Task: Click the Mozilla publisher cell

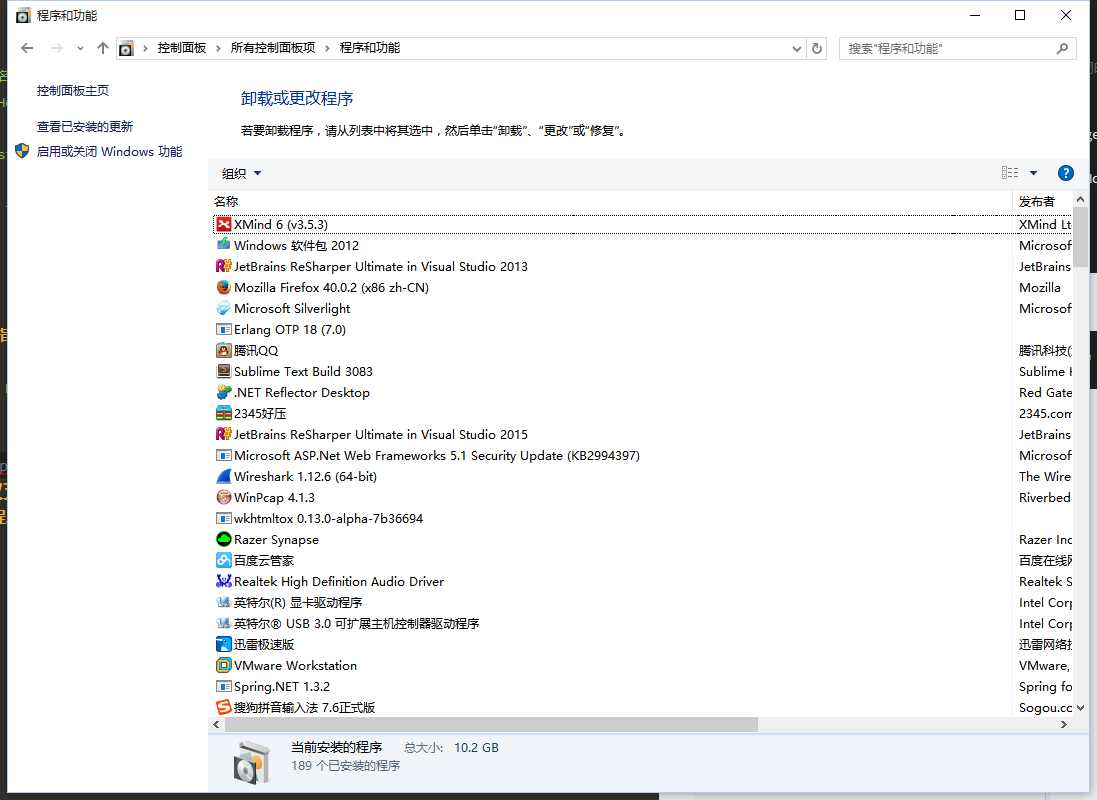Action: pyautogui.click(x=1040, y=288)
